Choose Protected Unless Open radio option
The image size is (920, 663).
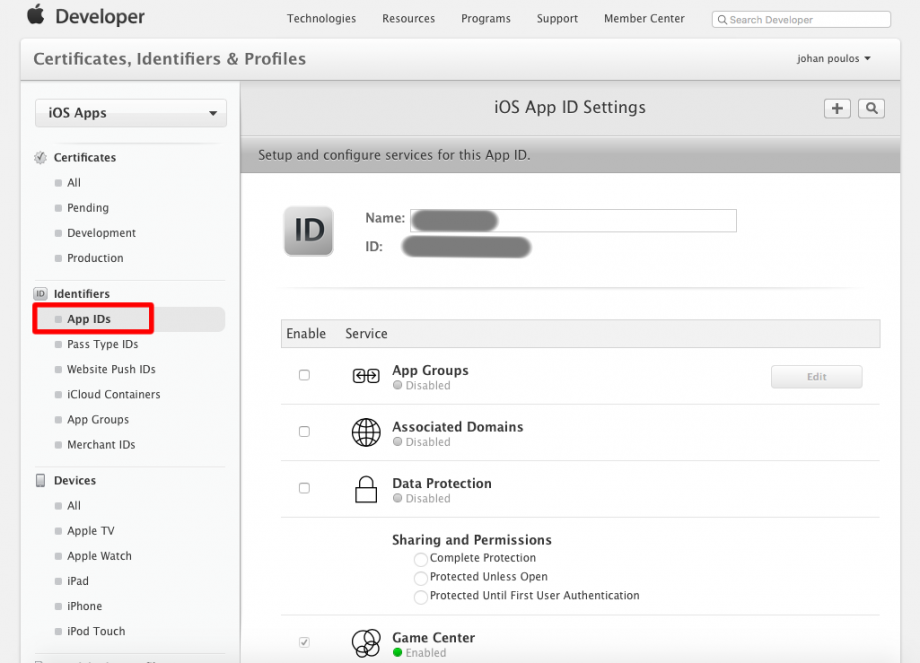click(x=421, y=578)
